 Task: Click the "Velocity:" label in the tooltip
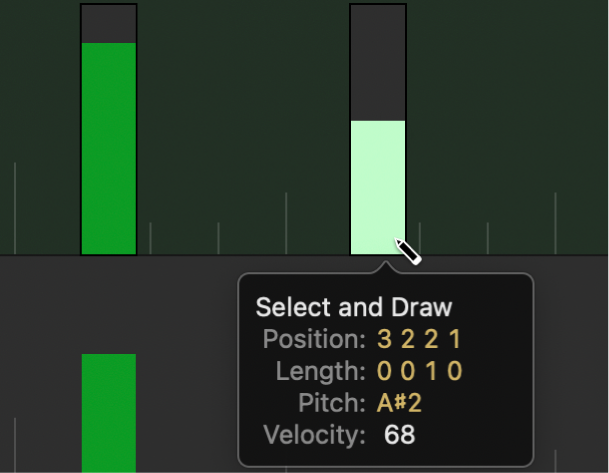pyautogui.click(x=314, y=435)
